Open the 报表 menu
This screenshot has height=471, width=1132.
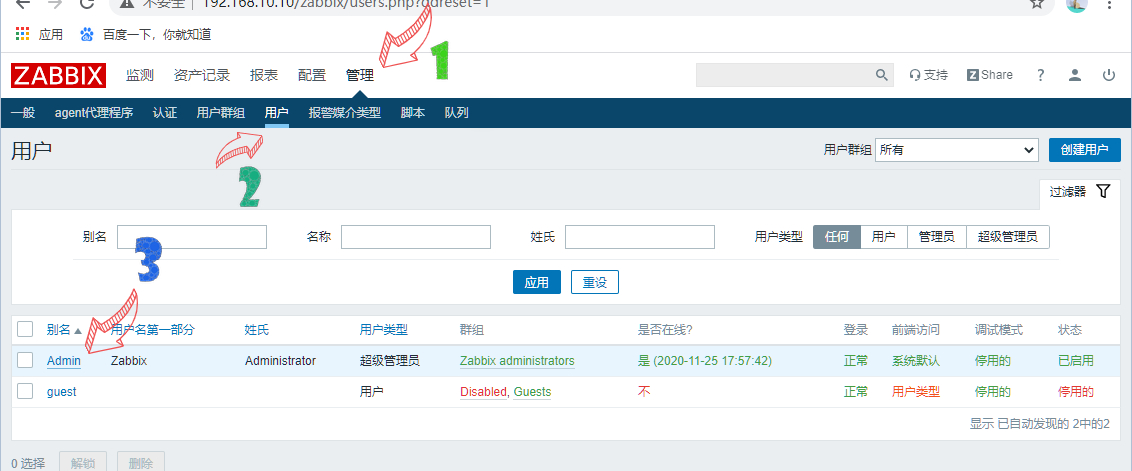(264, 75)
